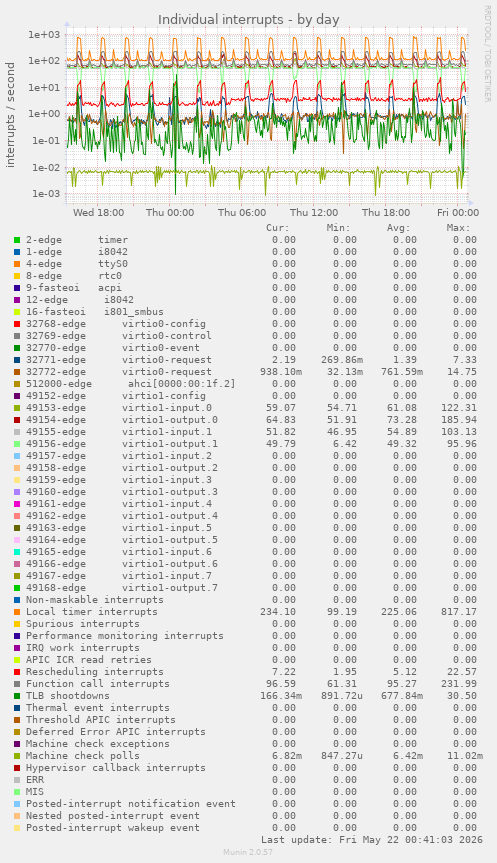Click the virtio0-request 32771-edge swatch
The height and width of the screenshot is (863, 497).
[17, 360]
